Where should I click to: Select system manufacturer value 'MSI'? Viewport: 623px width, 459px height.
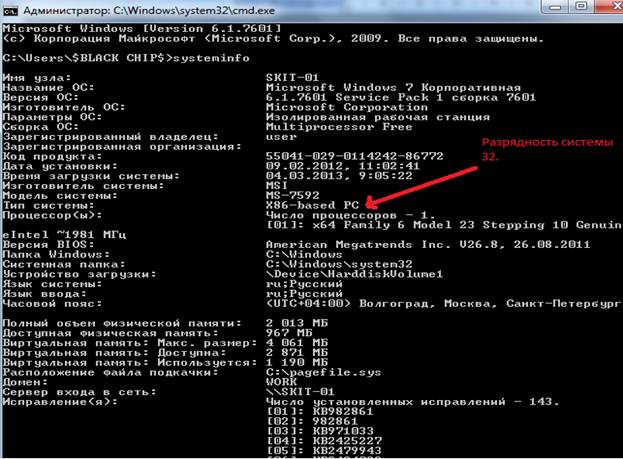pos(277,186)
